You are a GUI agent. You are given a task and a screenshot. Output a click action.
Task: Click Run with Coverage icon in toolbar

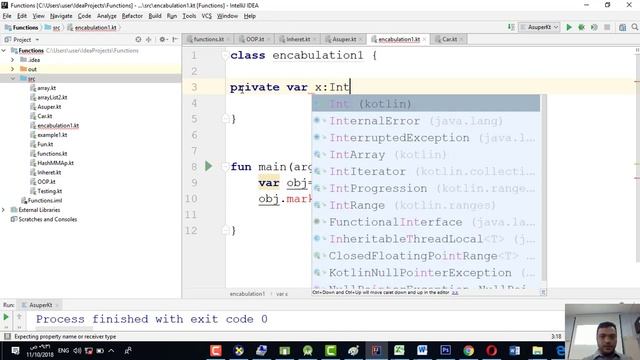594,27
